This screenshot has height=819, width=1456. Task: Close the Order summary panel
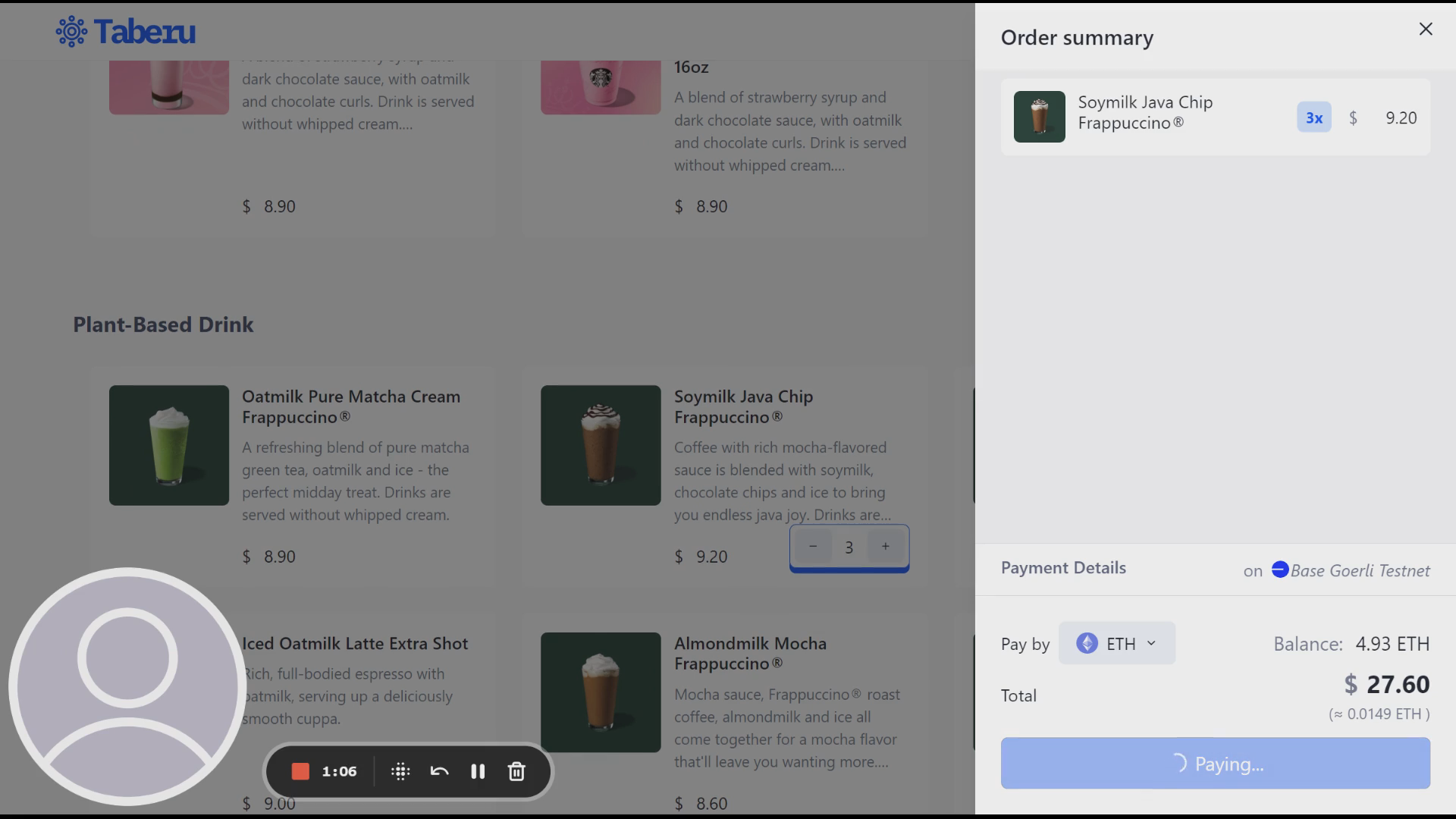(x=1426, y=29)
